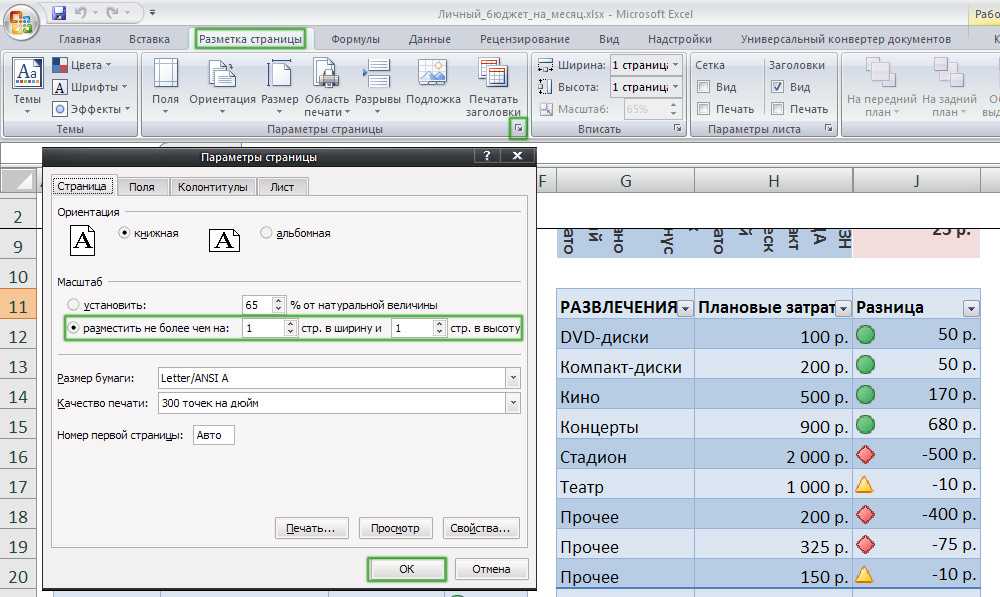
Task: Click the Select All corner of the sheet
Action: click(20, 182)
